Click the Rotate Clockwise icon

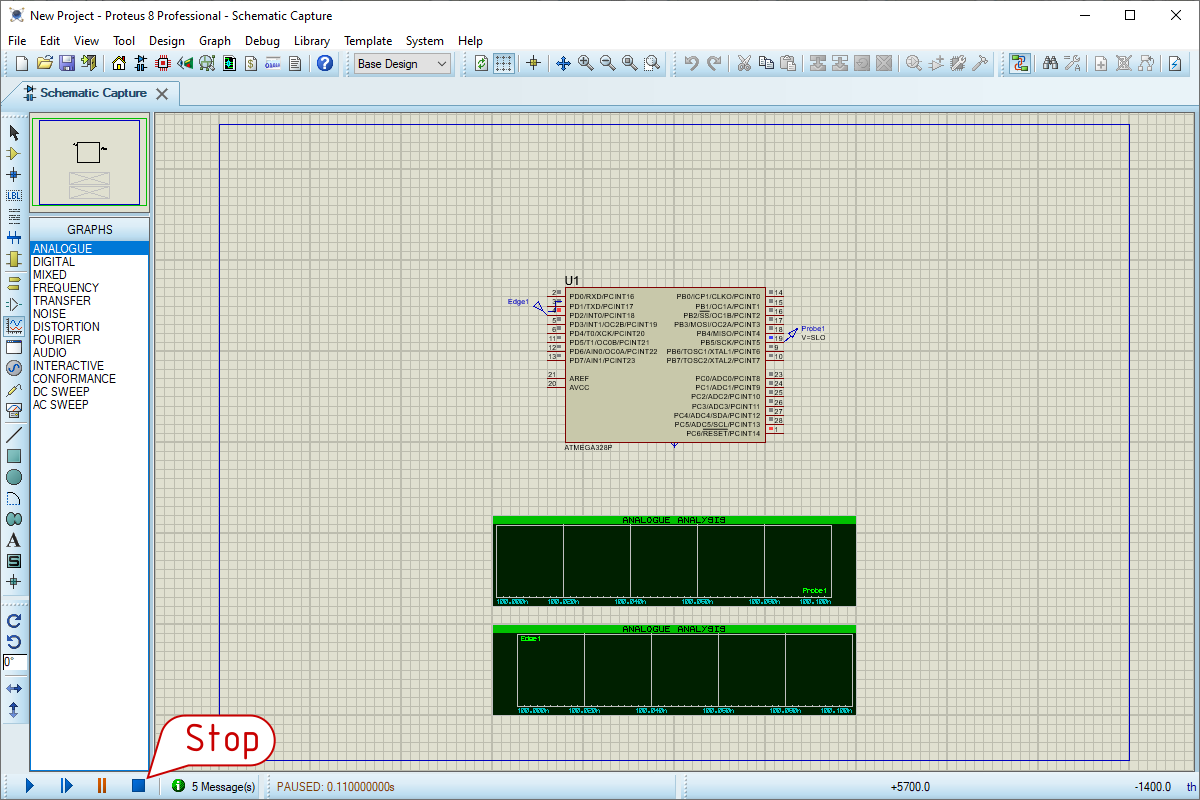pos(14,621)
